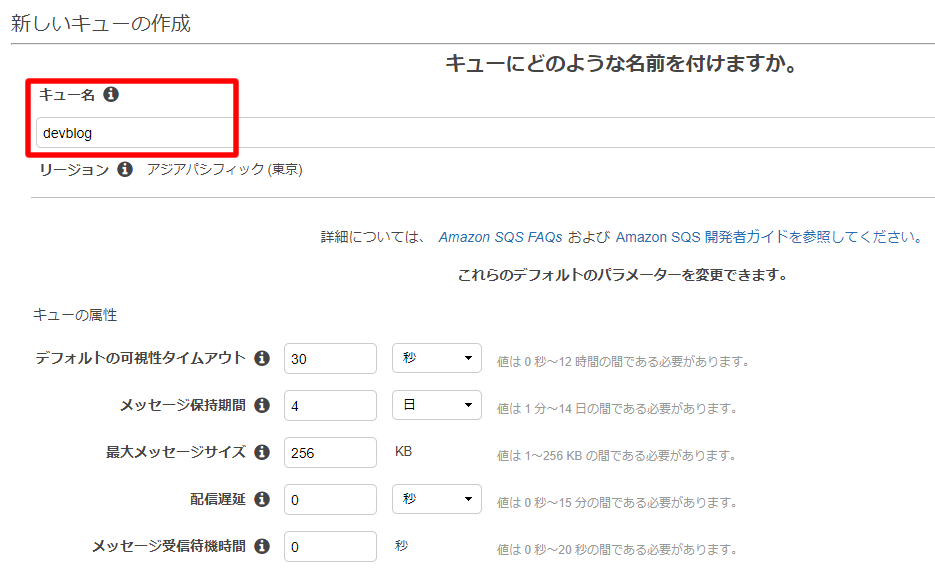Open info icon for デフォルトの可視性タイムアウト

(262, 358)
